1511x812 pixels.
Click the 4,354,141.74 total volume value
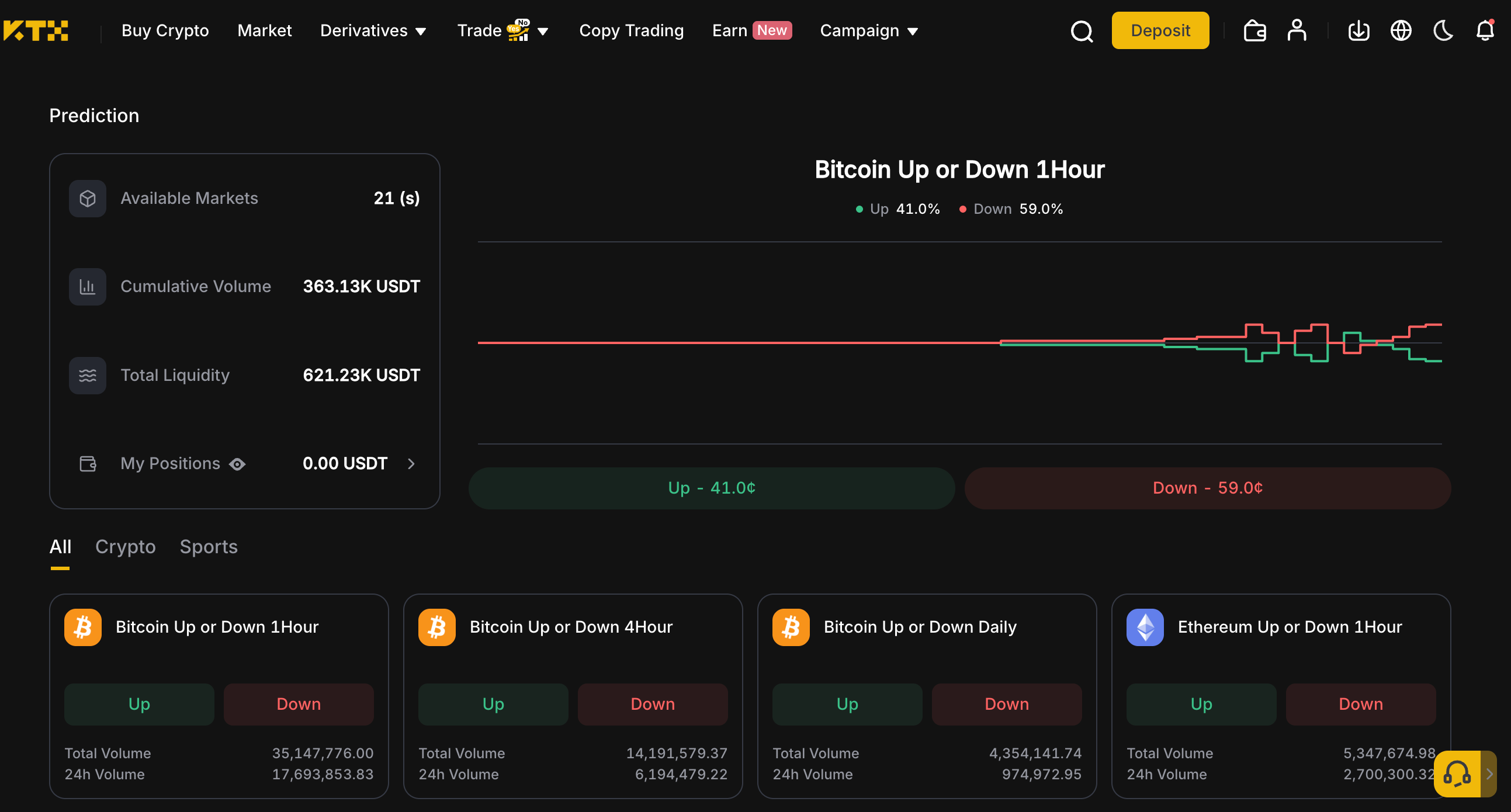(1035, 754)
